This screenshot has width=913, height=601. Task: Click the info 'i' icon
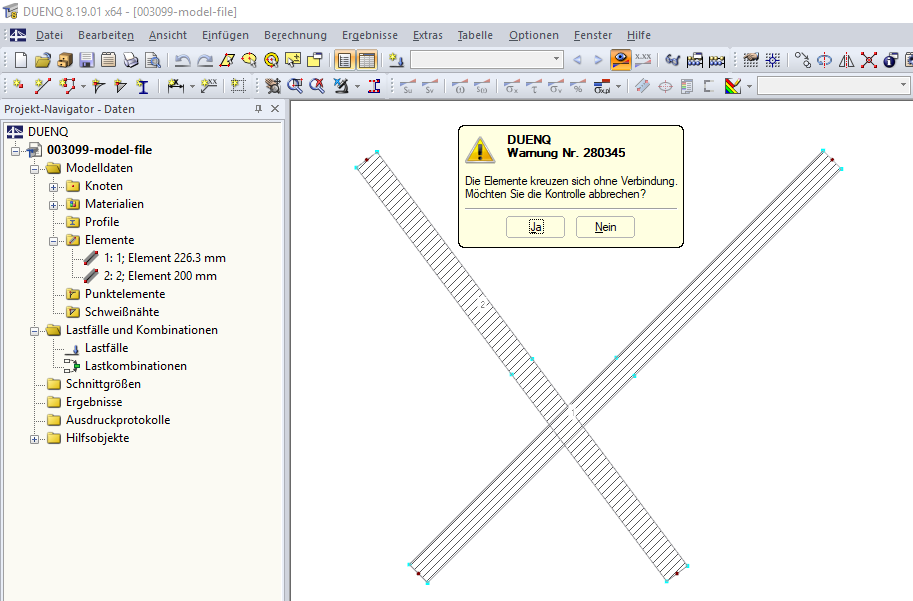891,60
